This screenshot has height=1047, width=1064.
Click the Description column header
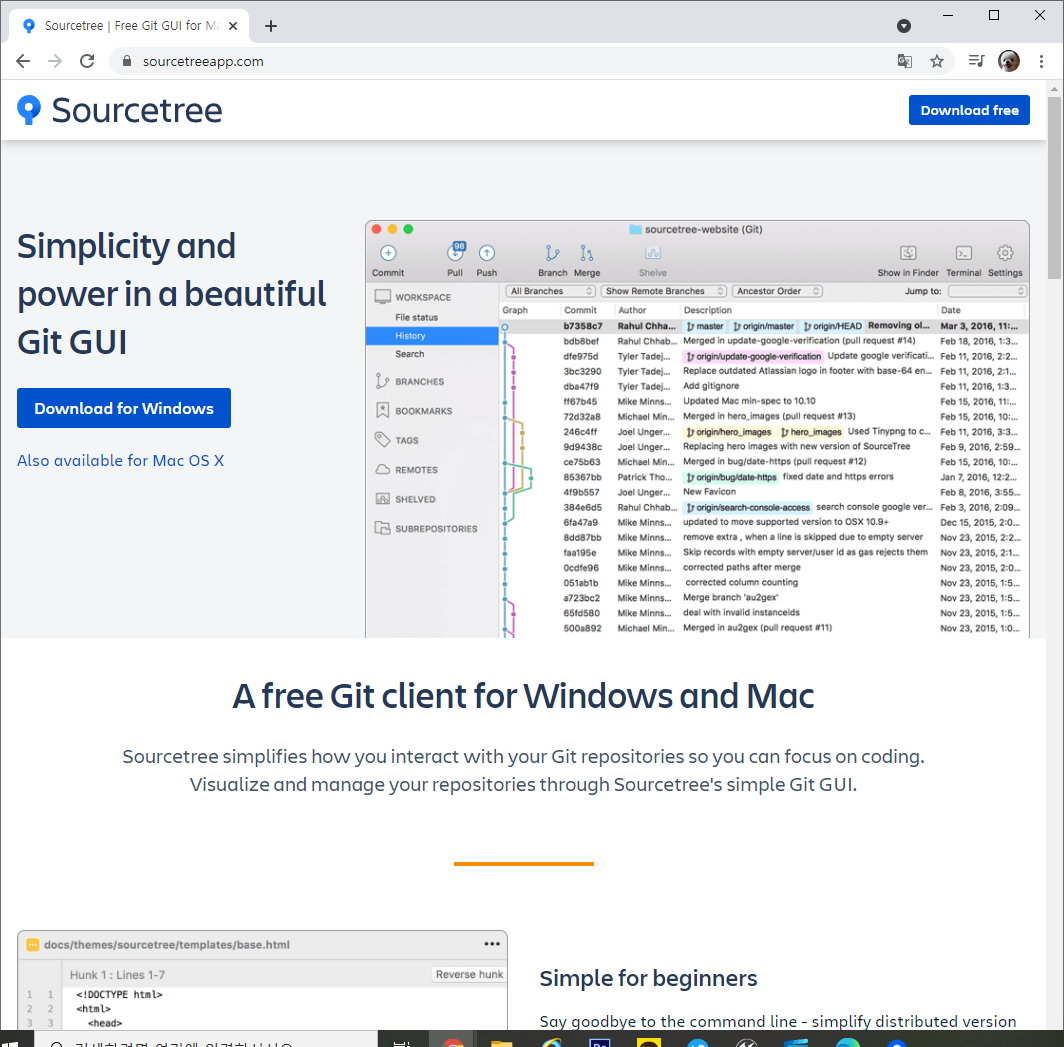(708, 310)
